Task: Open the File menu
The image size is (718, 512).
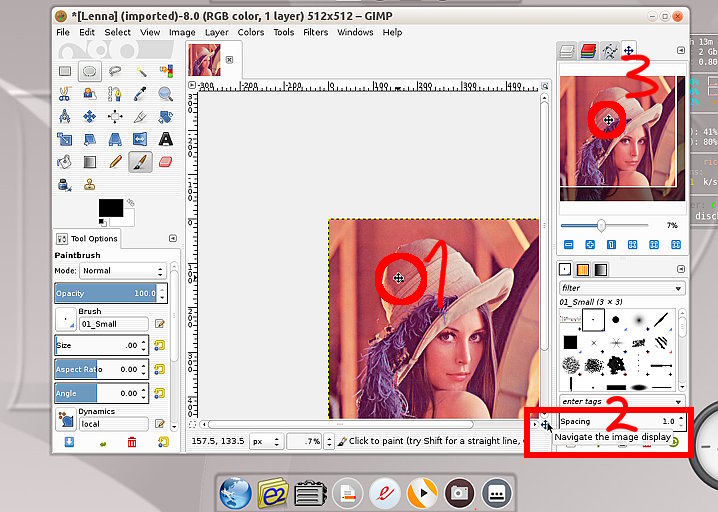Action: (63, 33)
